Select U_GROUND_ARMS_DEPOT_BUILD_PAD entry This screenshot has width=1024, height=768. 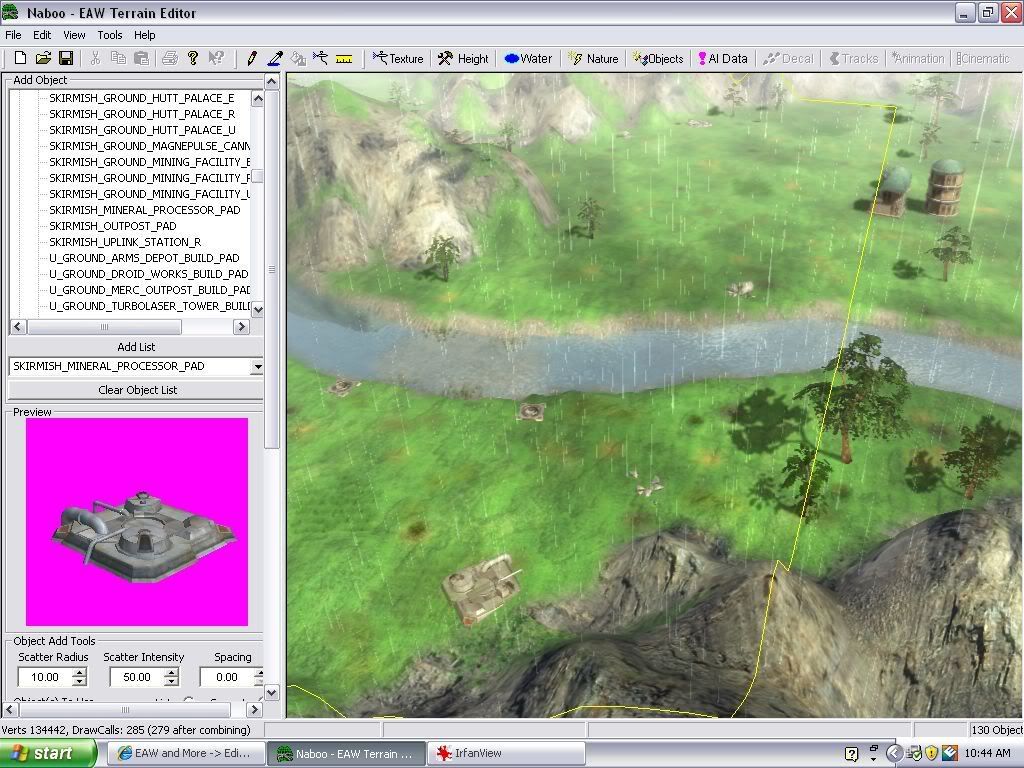click(x=144, y=258)
